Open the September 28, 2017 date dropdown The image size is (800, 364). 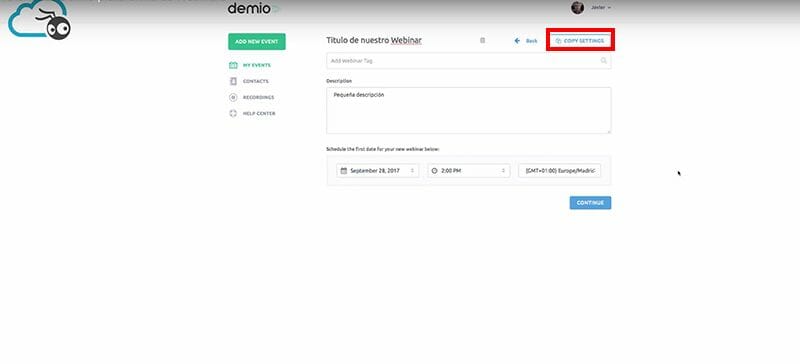pyautogui.click(x=378, y=171)
